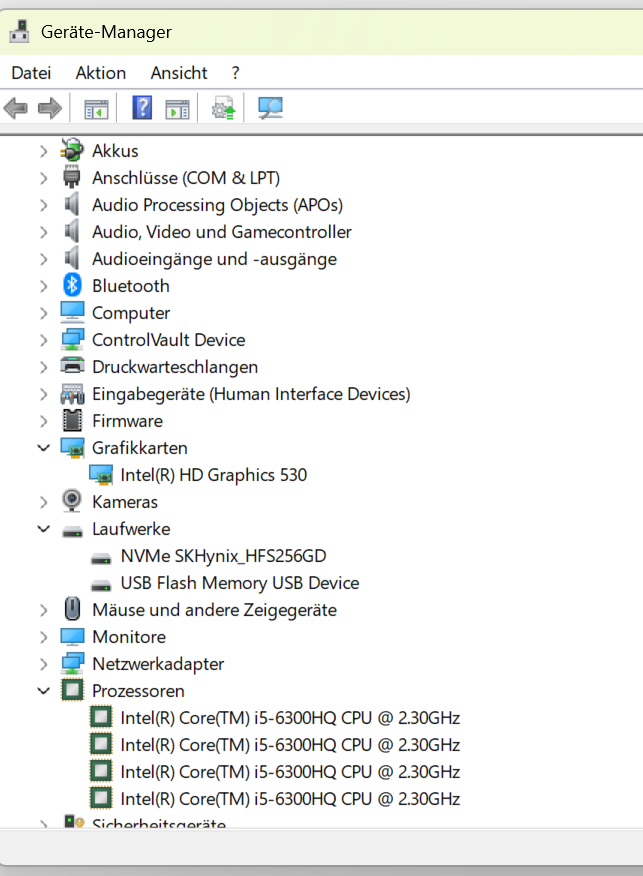
Task: Click the Back arrow toolbar icon
Action: [16, 108]
